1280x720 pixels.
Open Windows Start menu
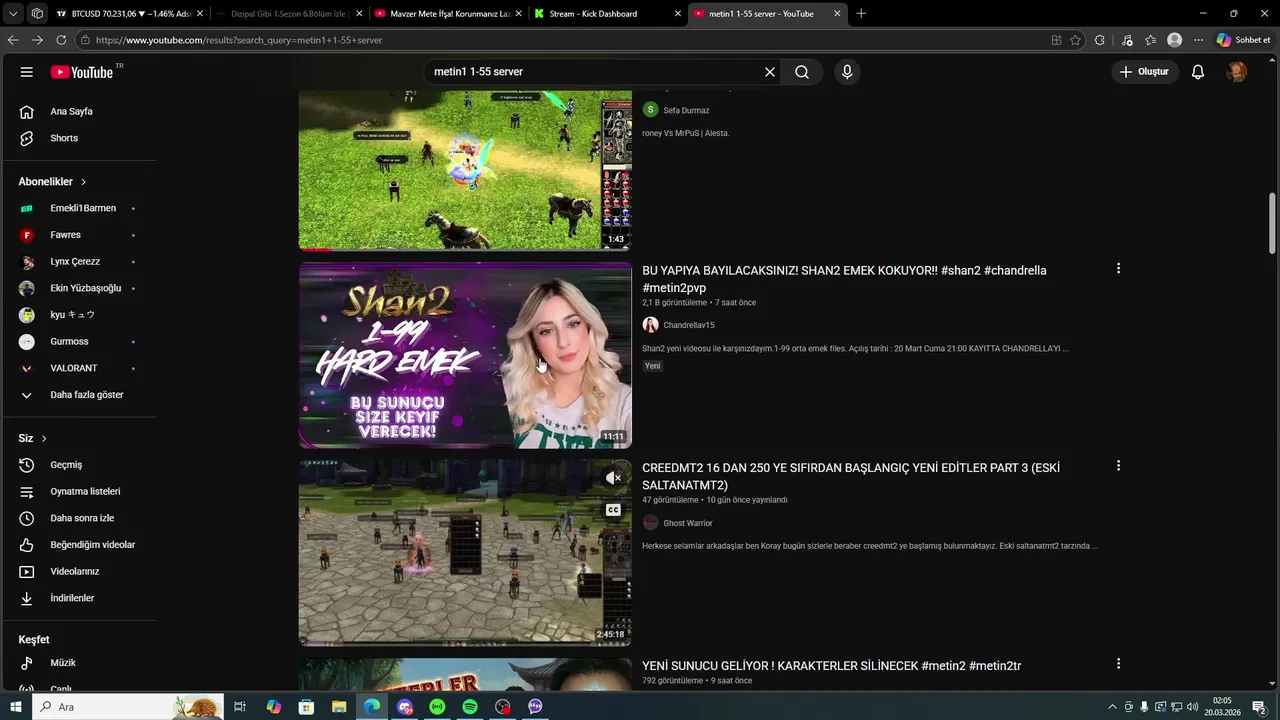point(15,707)
